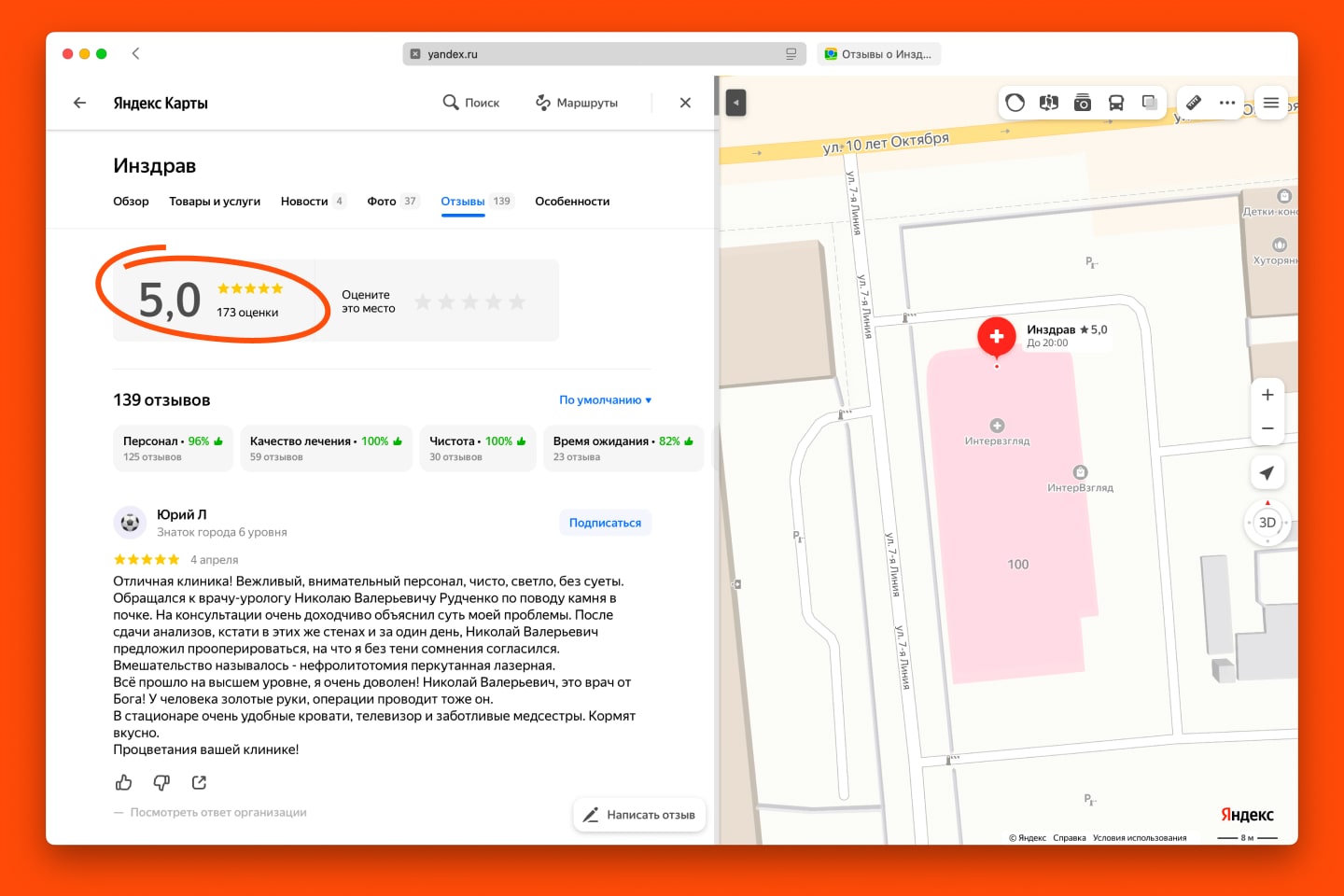
Task: Click the red Инздрав map pin
Action: (997, 337)
